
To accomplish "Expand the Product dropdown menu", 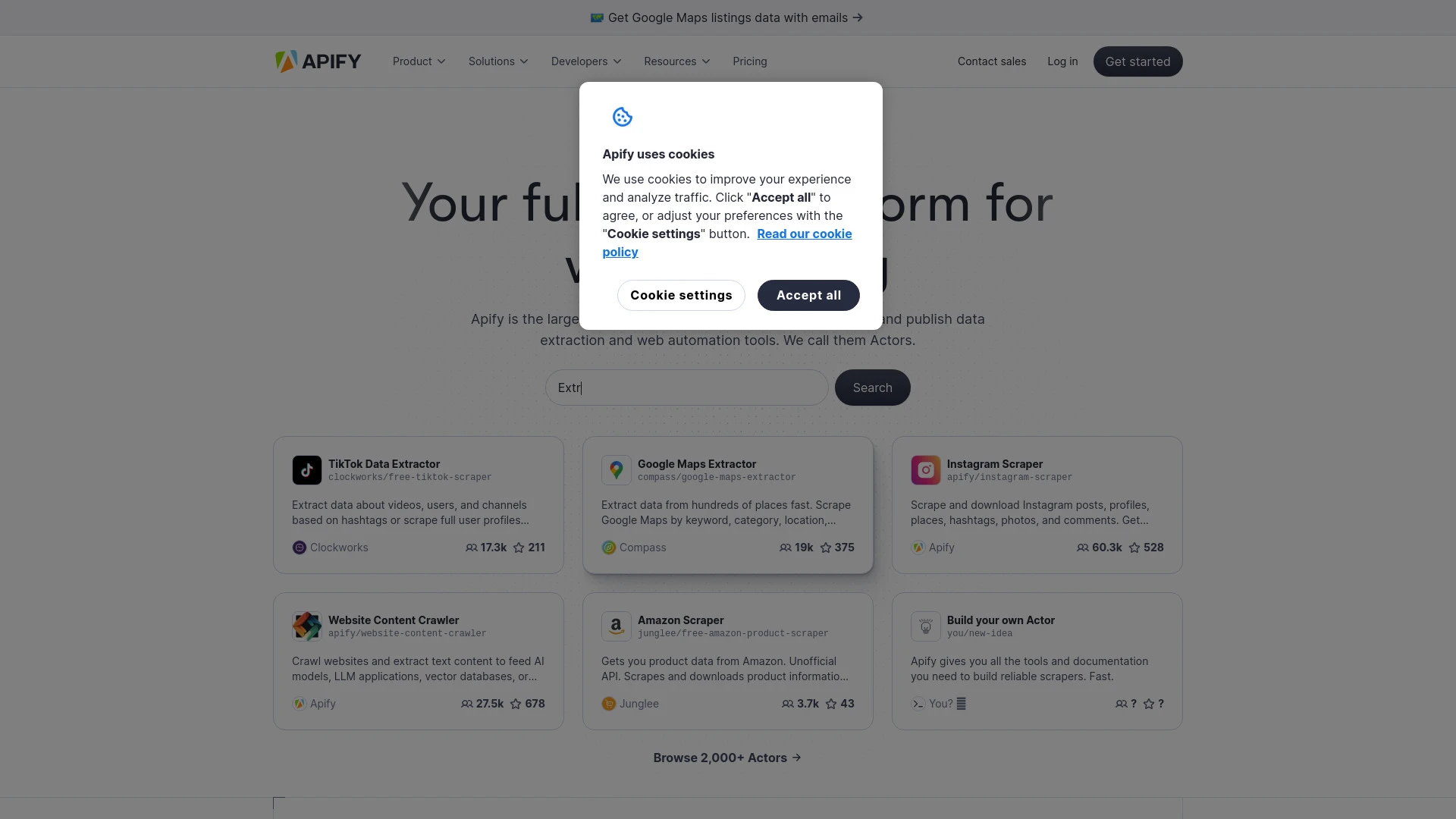I will pyautogui.click(x=418, y=61).
